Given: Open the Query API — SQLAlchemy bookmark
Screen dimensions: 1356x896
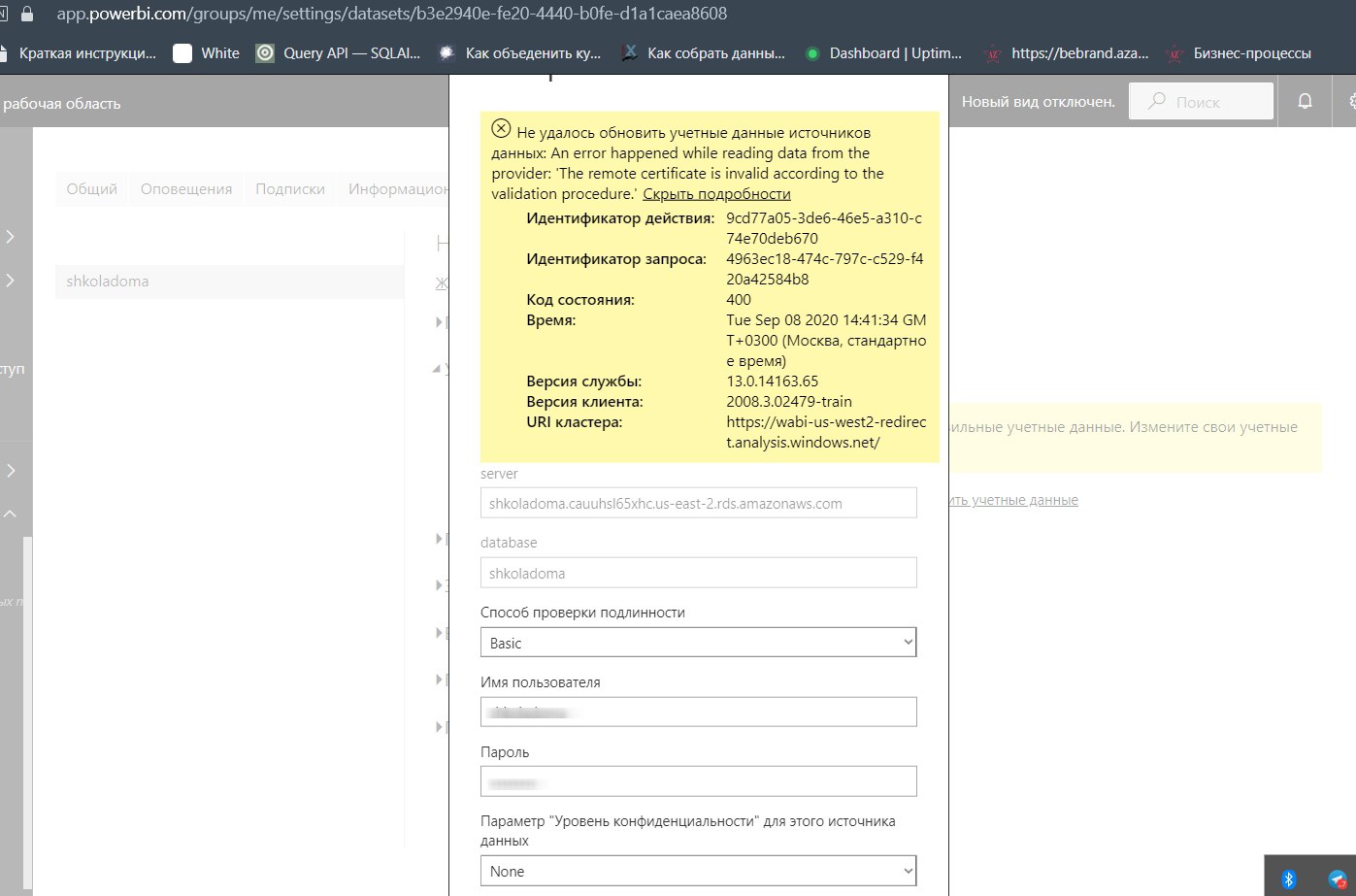Looking at the screenshot, I should (339, 53).
